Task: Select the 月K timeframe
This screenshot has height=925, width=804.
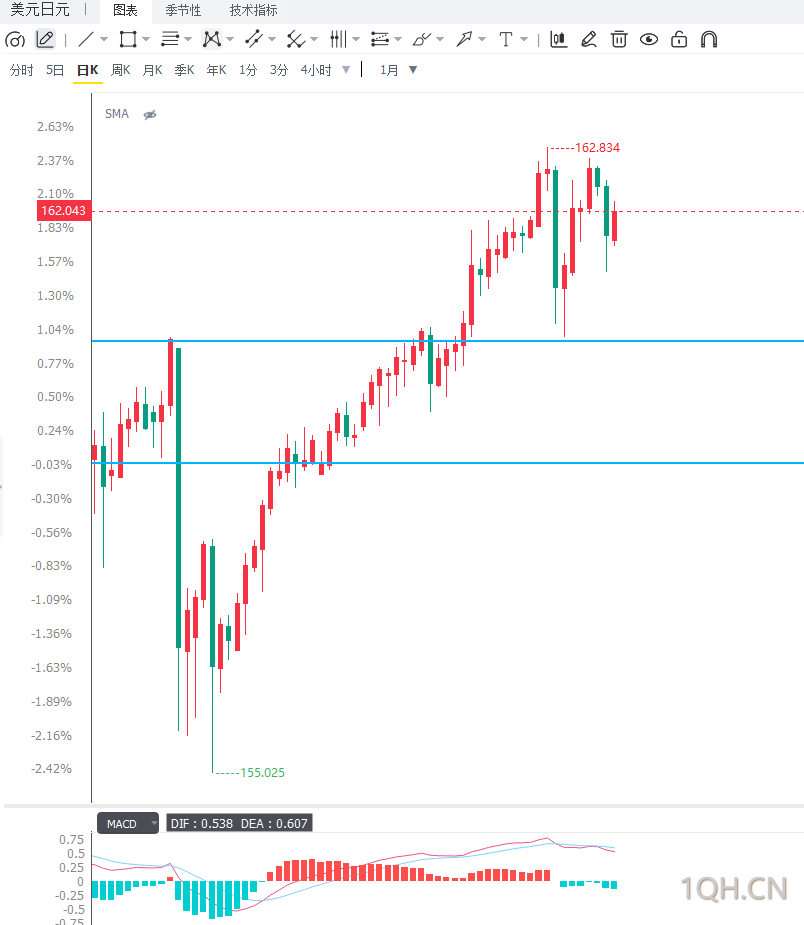Action: click(152, 70)
